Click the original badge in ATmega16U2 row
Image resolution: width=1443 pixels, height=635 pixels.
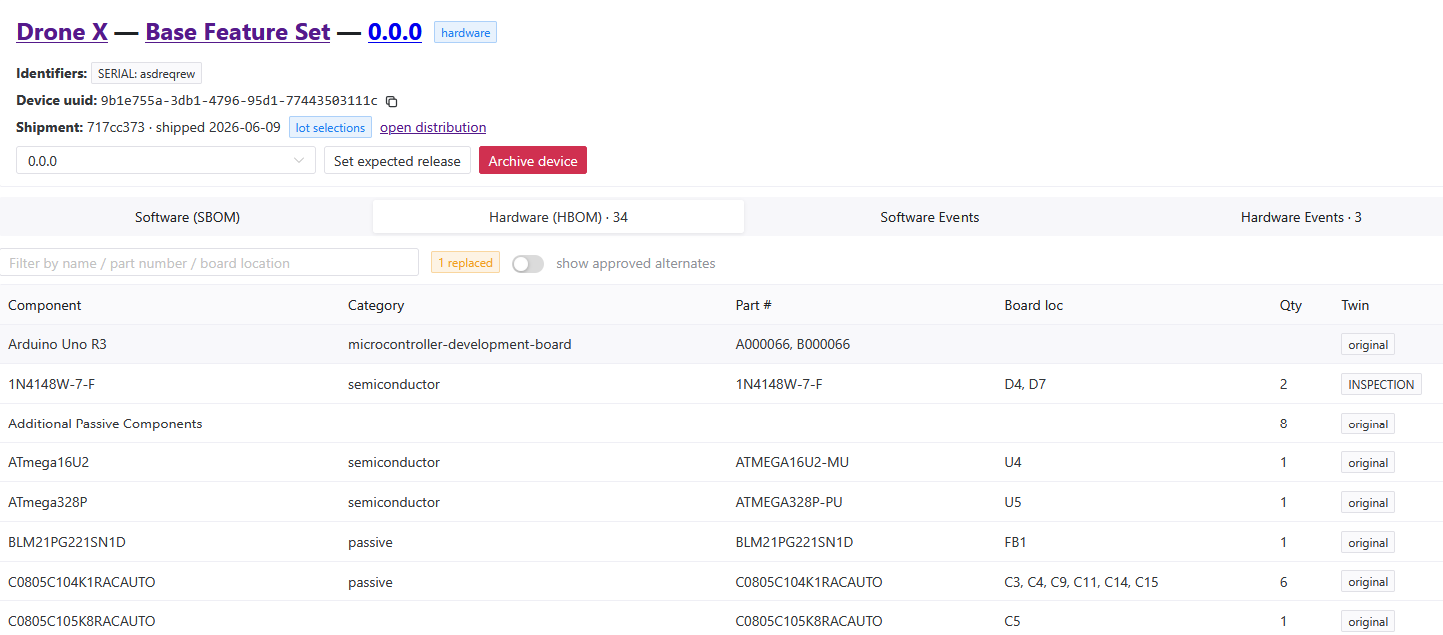tap(1367, 463)
